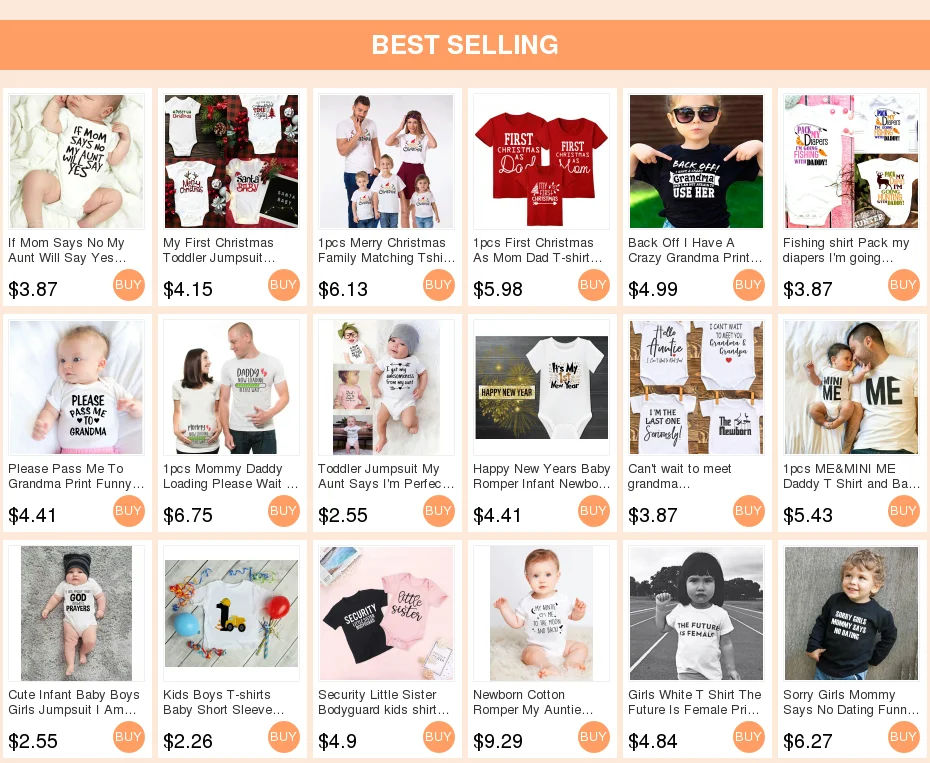Image resolution: width=930 pixels, height=763 pixels.
Task: Open Fishing shirt Pack my diapers title link
Action: click(x=846, y=250)
